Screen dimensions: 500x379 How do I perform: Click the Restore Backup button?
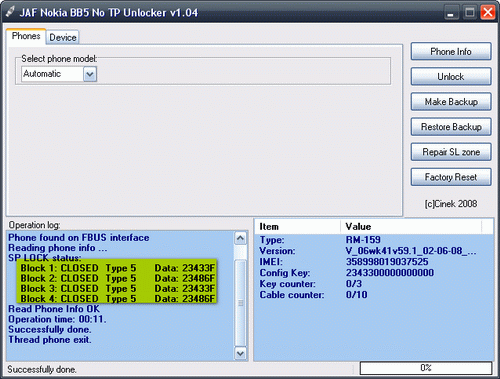451,127
